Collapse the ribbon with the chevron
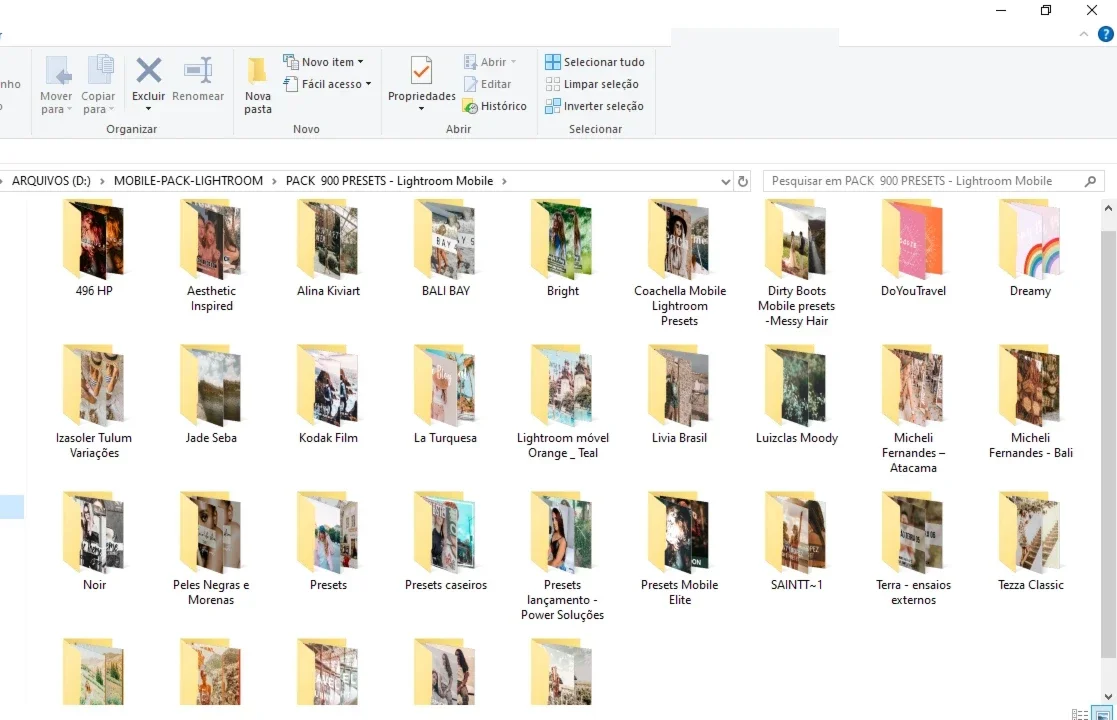1117x720 pixels. coord(1084,33)
